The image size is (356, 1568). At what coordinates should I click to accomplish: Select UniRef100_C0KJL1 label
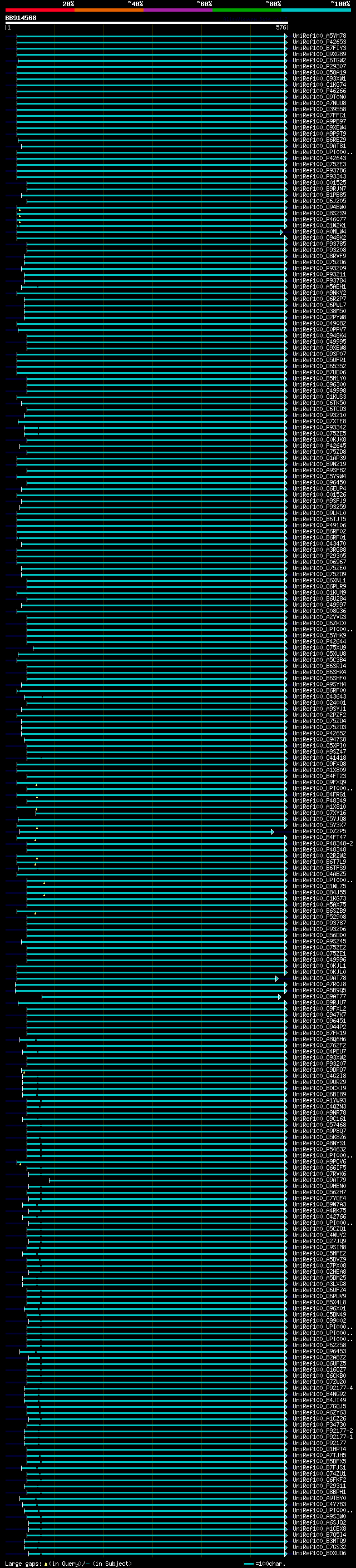[x=319, y=966]
